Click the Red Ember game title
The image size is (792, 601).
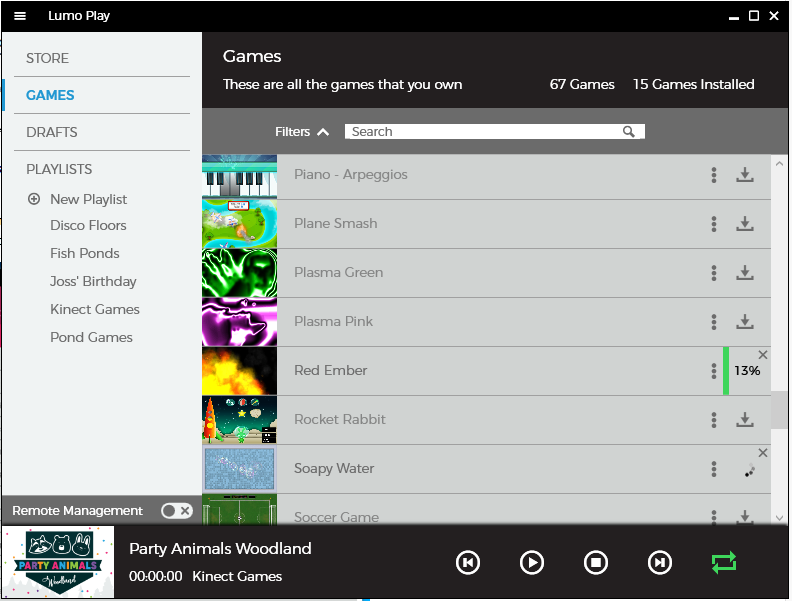tap(331, 371)
